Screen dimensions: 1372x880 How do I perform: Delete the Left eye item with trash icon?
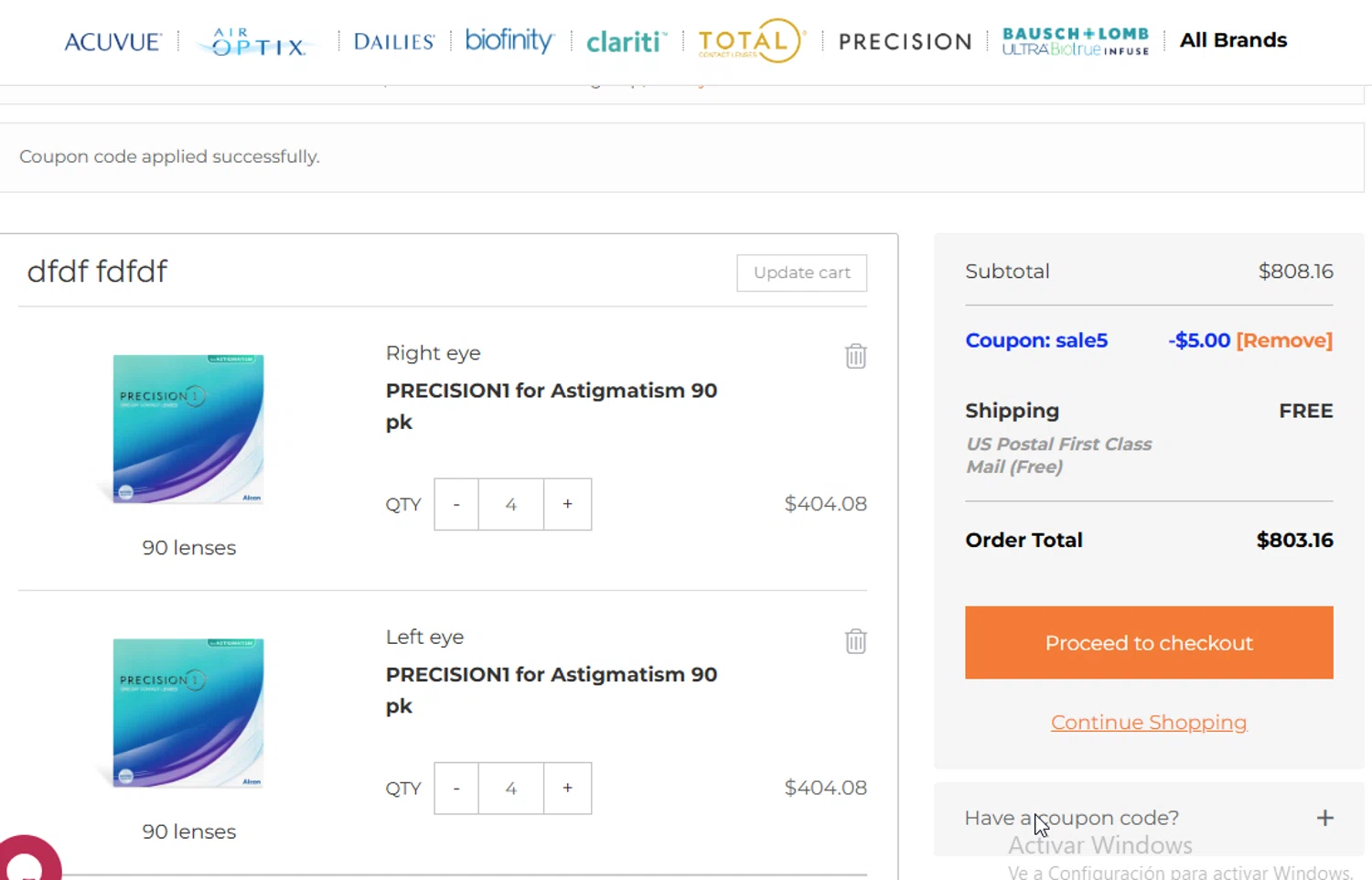(855, 641)
